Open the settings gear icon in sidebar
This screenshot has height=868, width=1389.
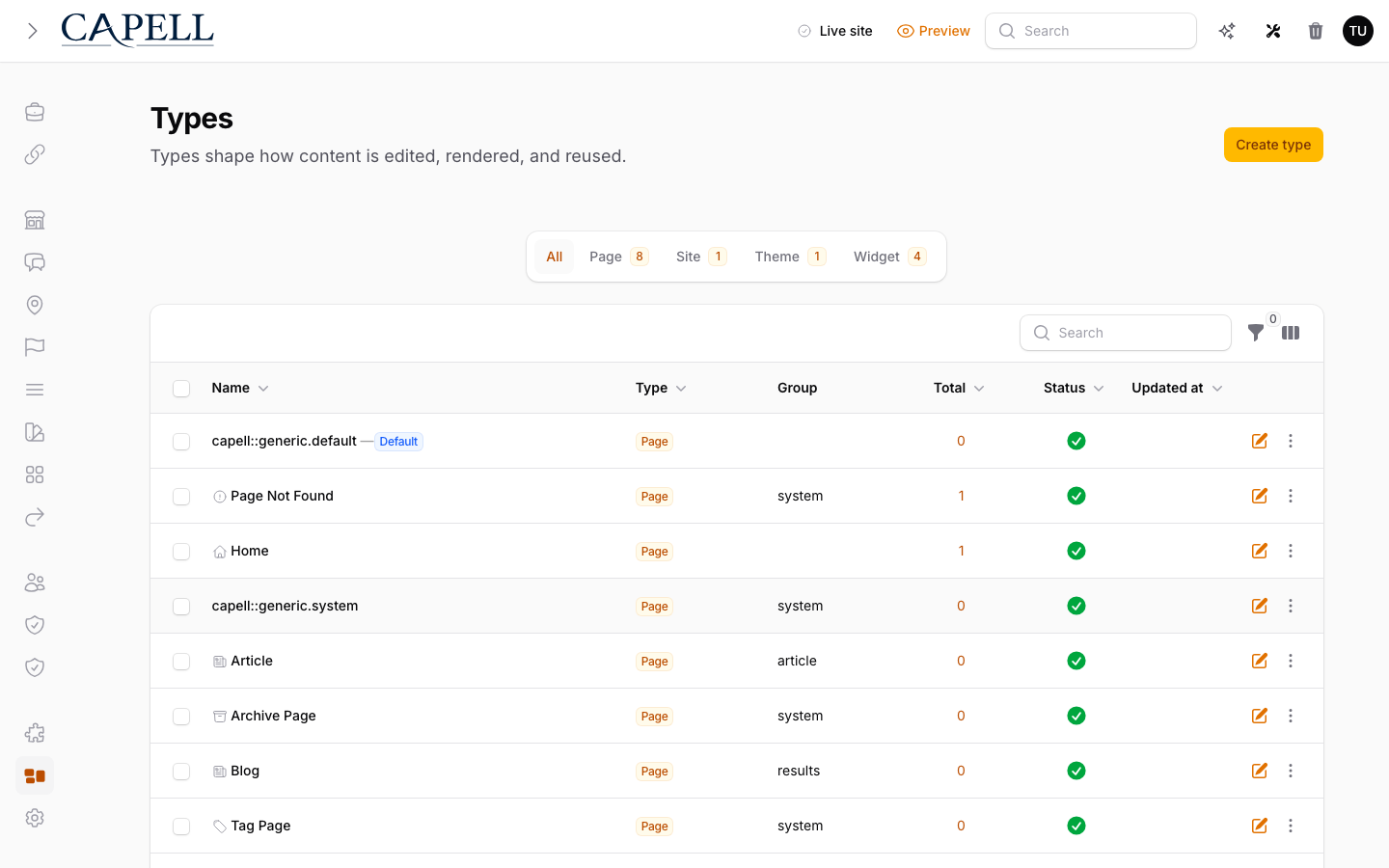pyautogui.click(x=35, y=818)
